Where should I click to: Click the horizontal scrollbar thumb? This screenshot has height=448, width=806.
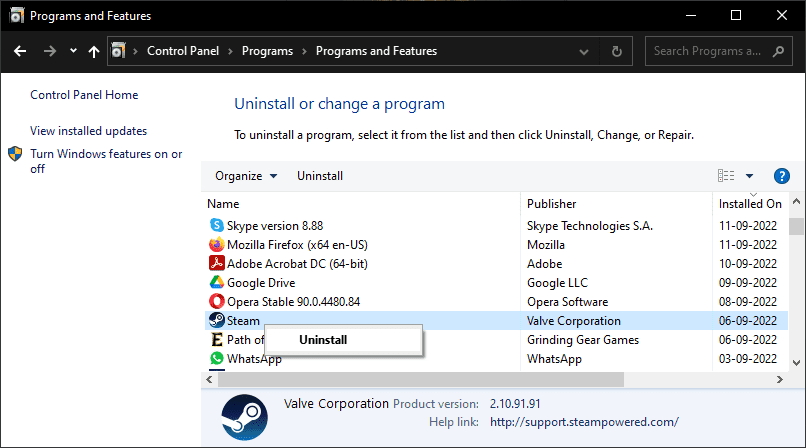pyautogui.click(x=421, y=380)
